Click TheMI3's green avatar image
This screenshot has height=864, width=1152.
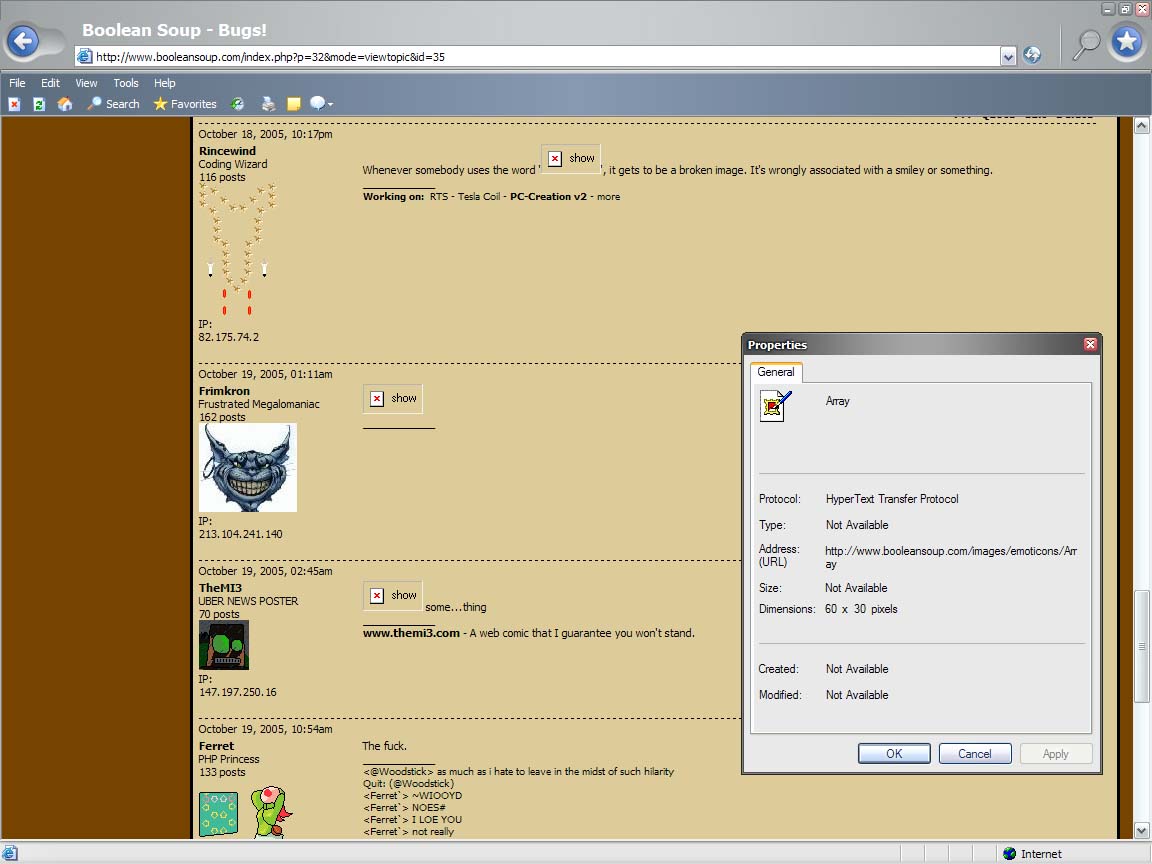[x=224, y=645]
